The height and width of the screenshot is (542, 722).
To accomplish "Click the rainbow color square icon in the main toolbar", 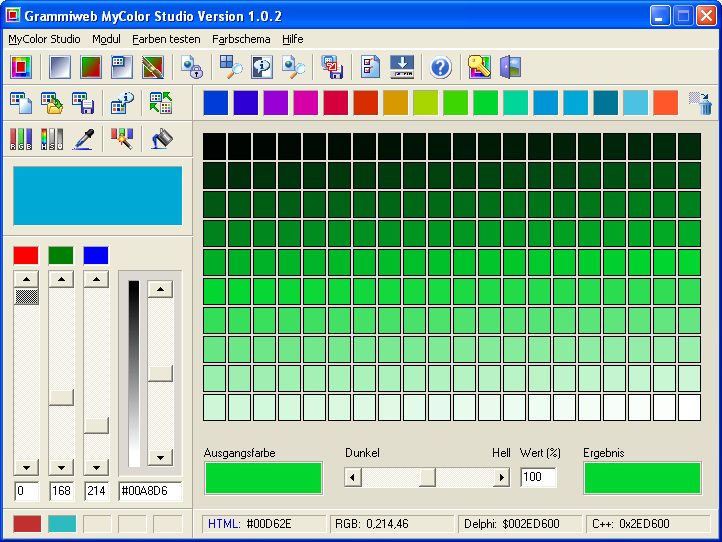I will click(x=21, y=67).
